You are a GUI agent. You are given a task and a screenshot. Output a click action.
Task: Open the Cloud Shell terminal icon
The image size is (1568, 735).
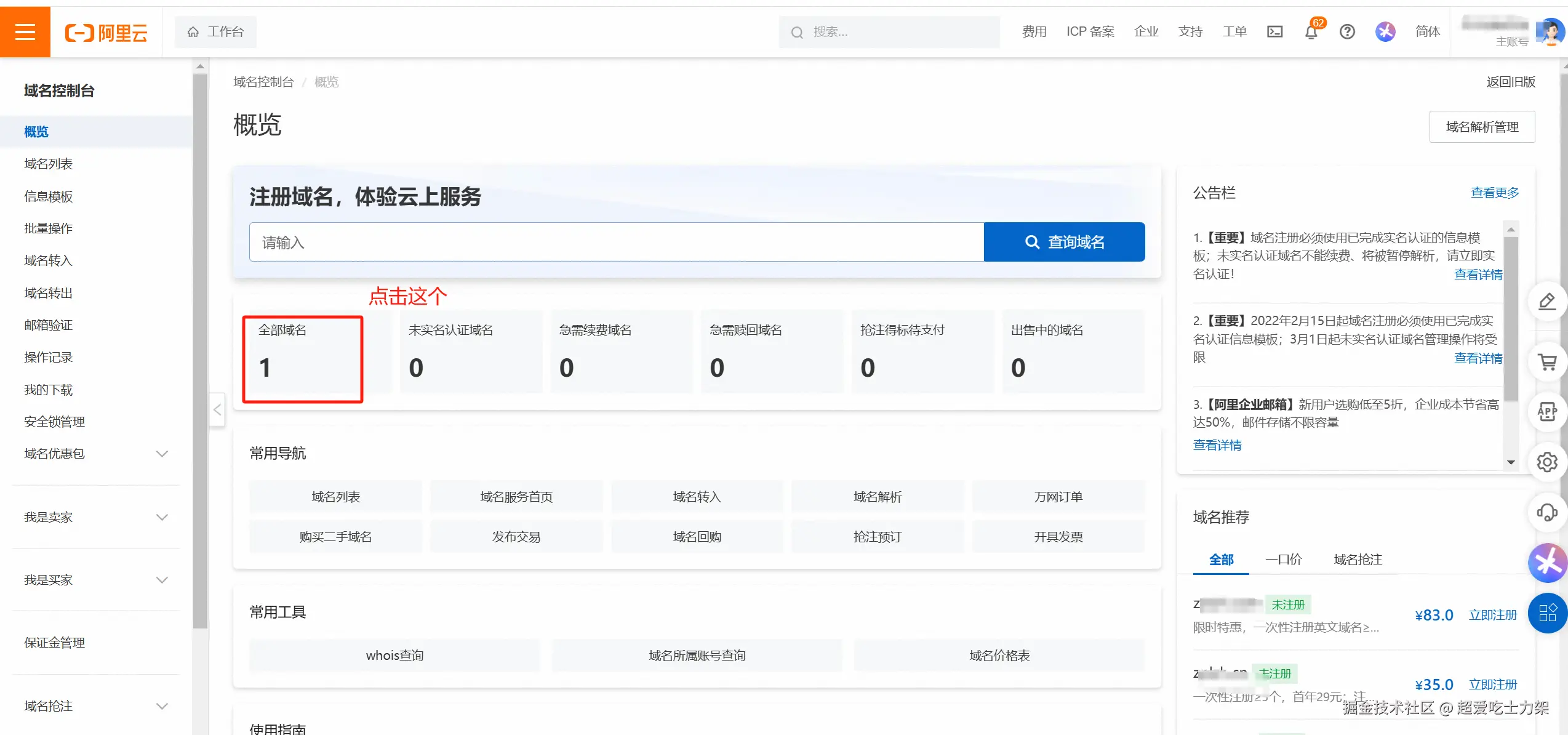(1274, 32)
